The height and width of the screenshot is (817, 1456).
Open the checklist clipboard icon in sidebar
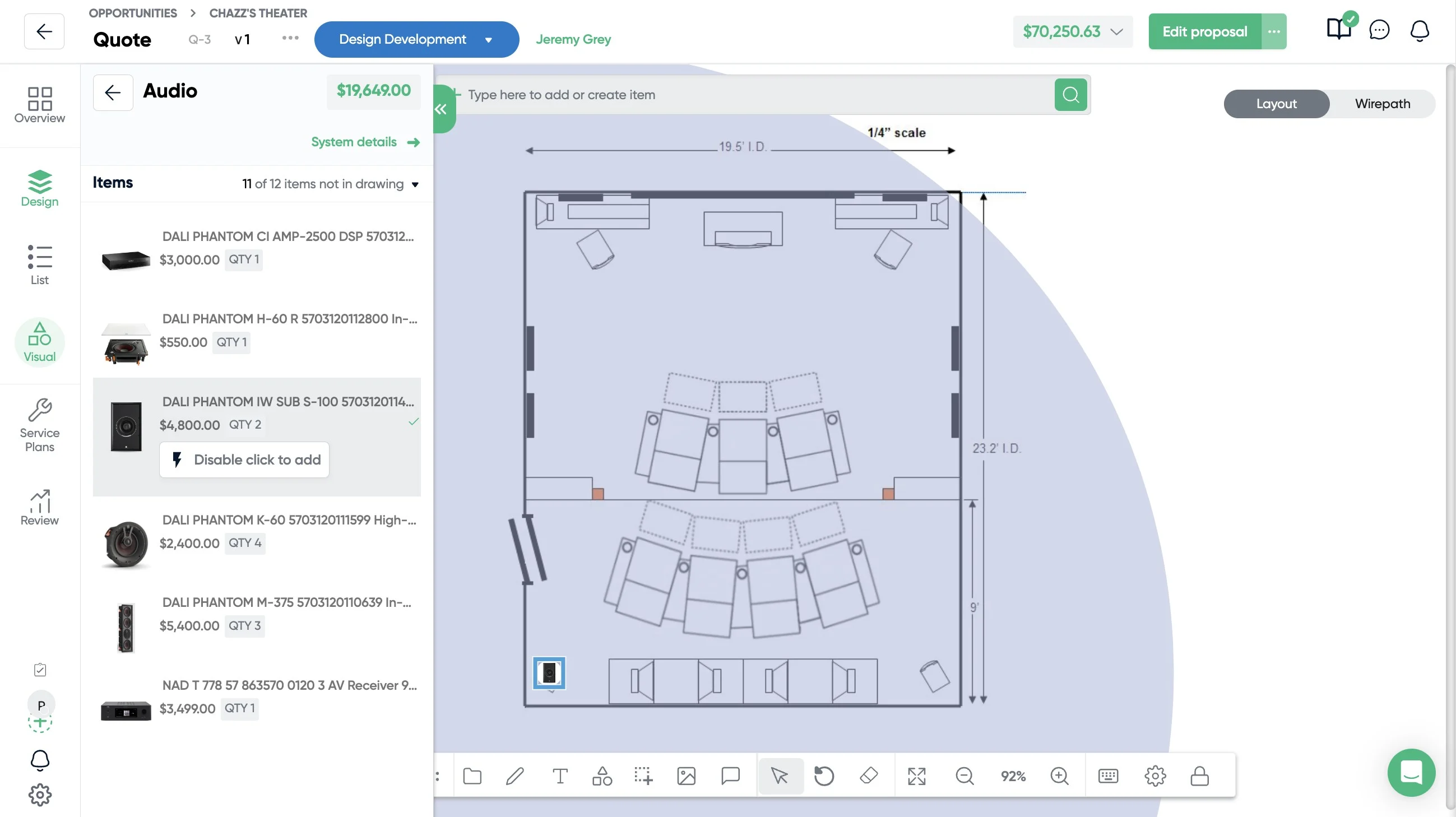click(40, 670)
